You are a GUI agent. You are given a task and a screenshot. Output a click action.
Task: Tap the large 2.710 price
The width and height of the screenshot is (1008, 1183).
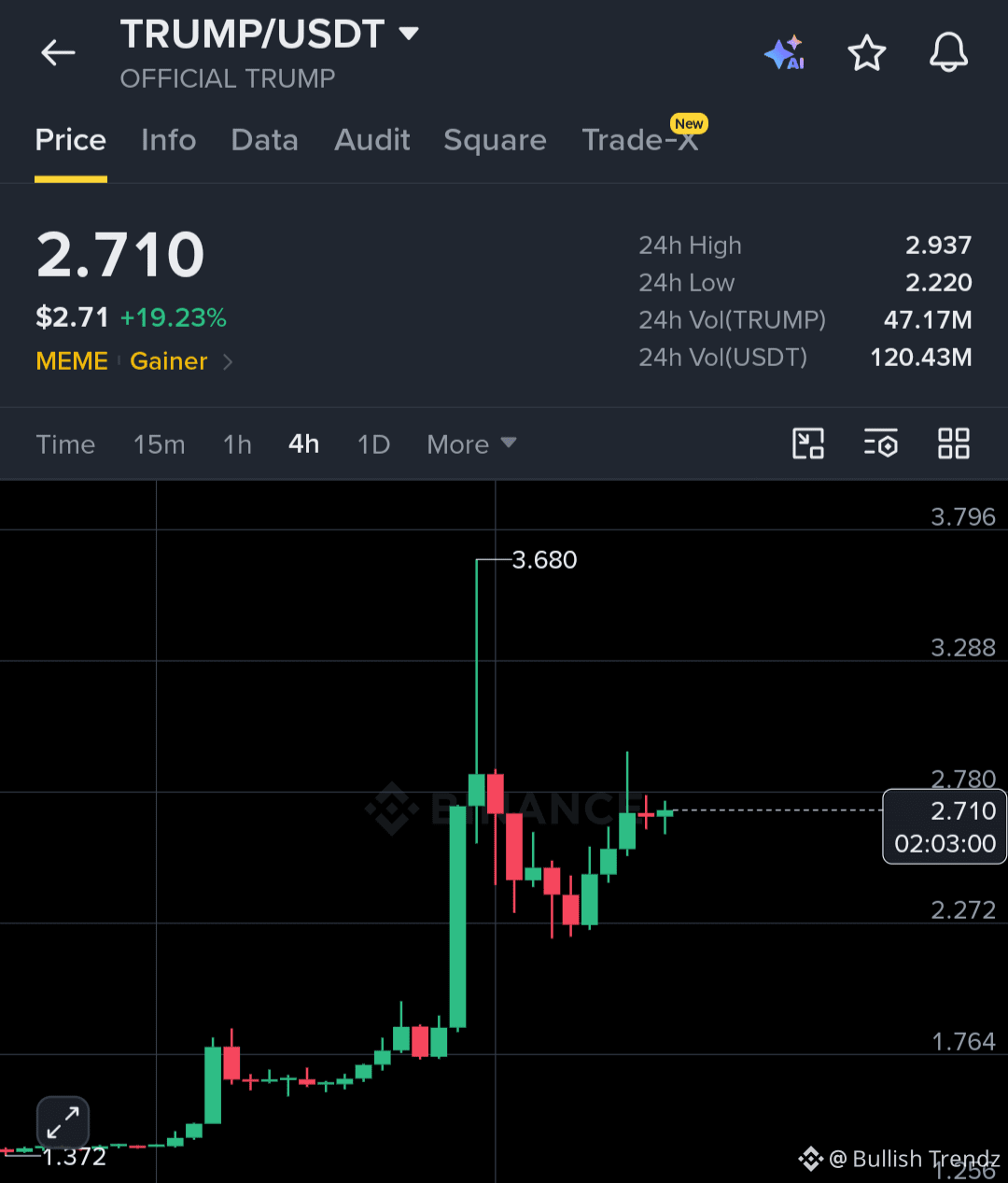pos(120,254)
